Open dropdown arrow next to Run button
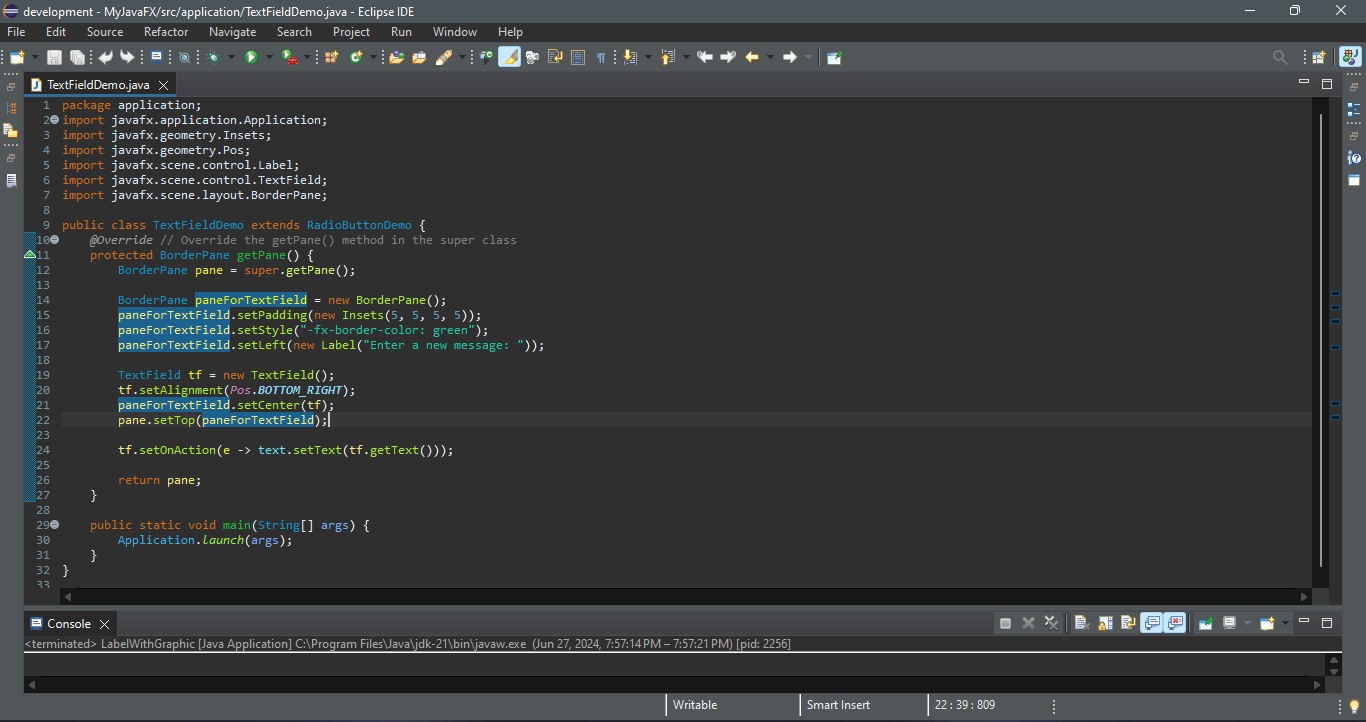Viewport: 1366px width, 722px height. [x=268, y=58]
